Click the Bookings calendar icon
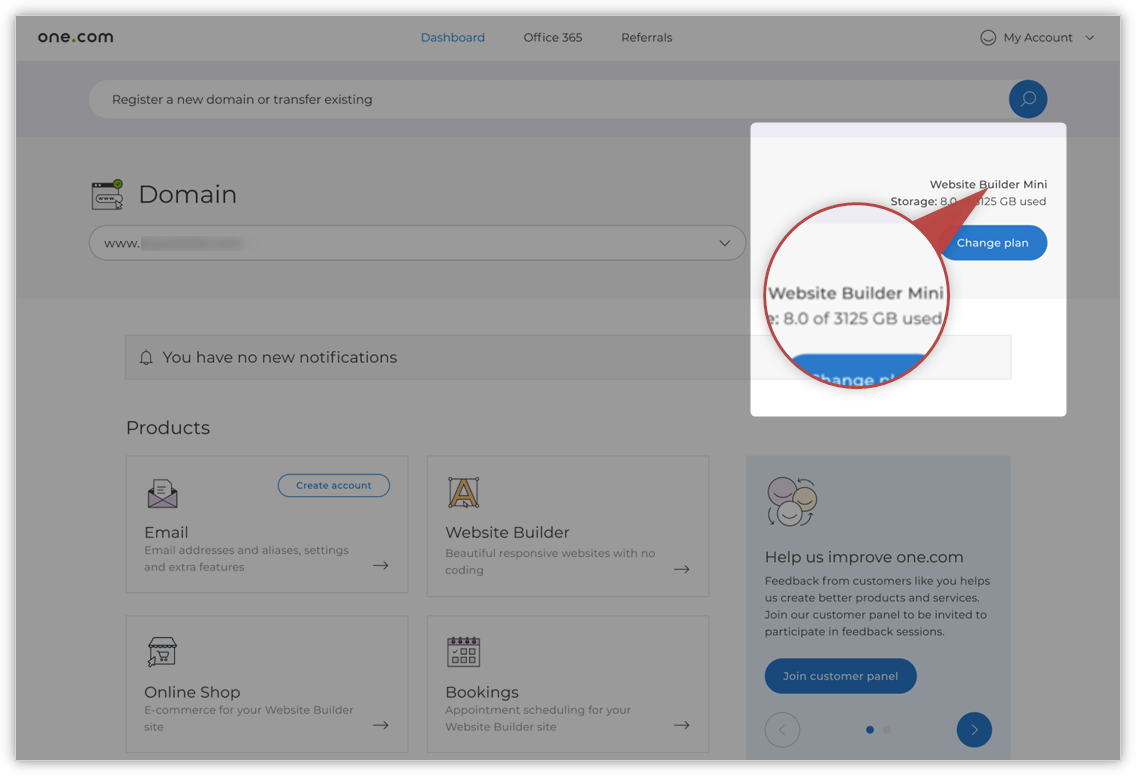 pos(463,652)
